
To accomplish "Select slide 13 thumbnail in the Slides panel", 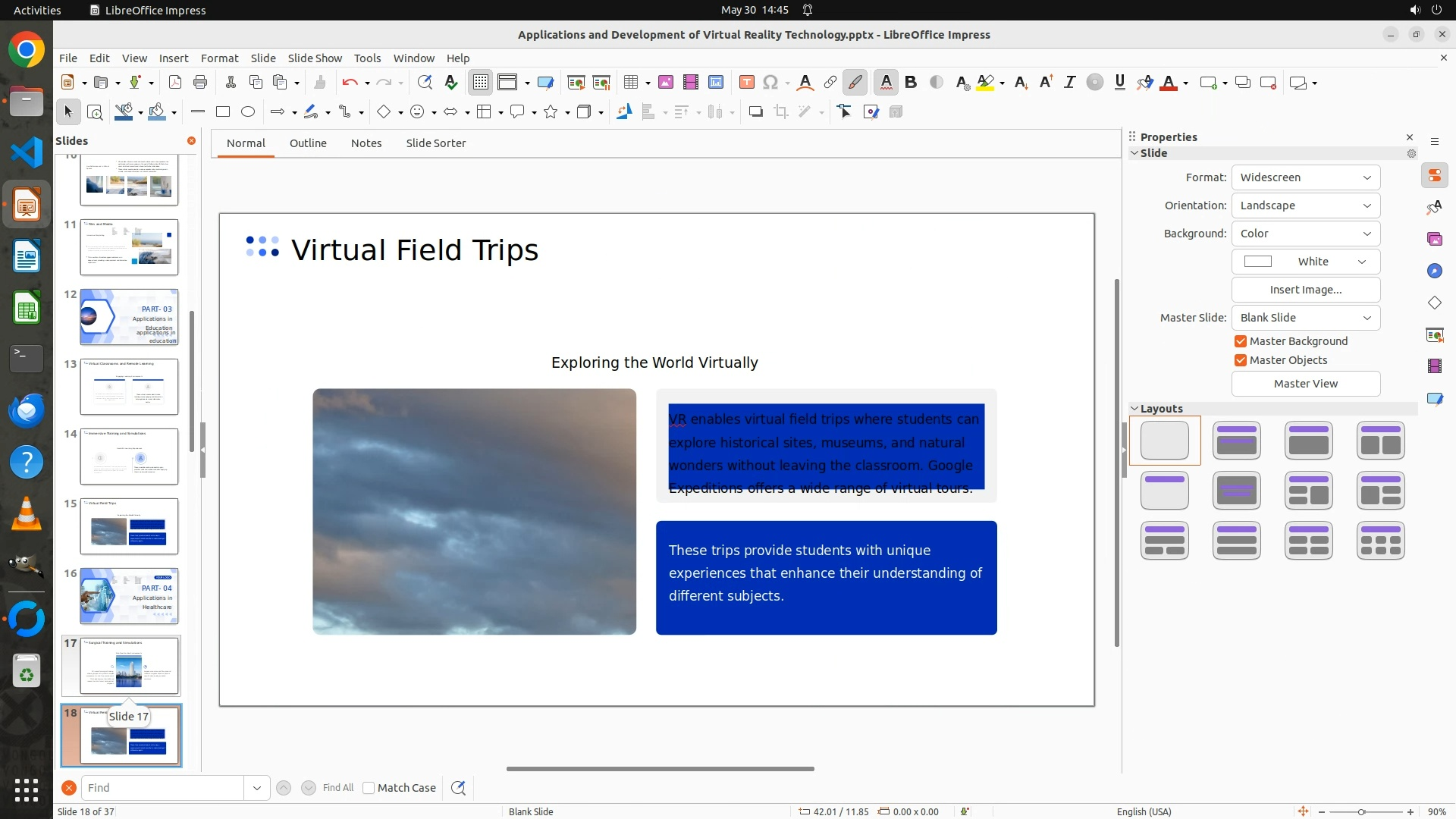I will click(x=129, y=387).
